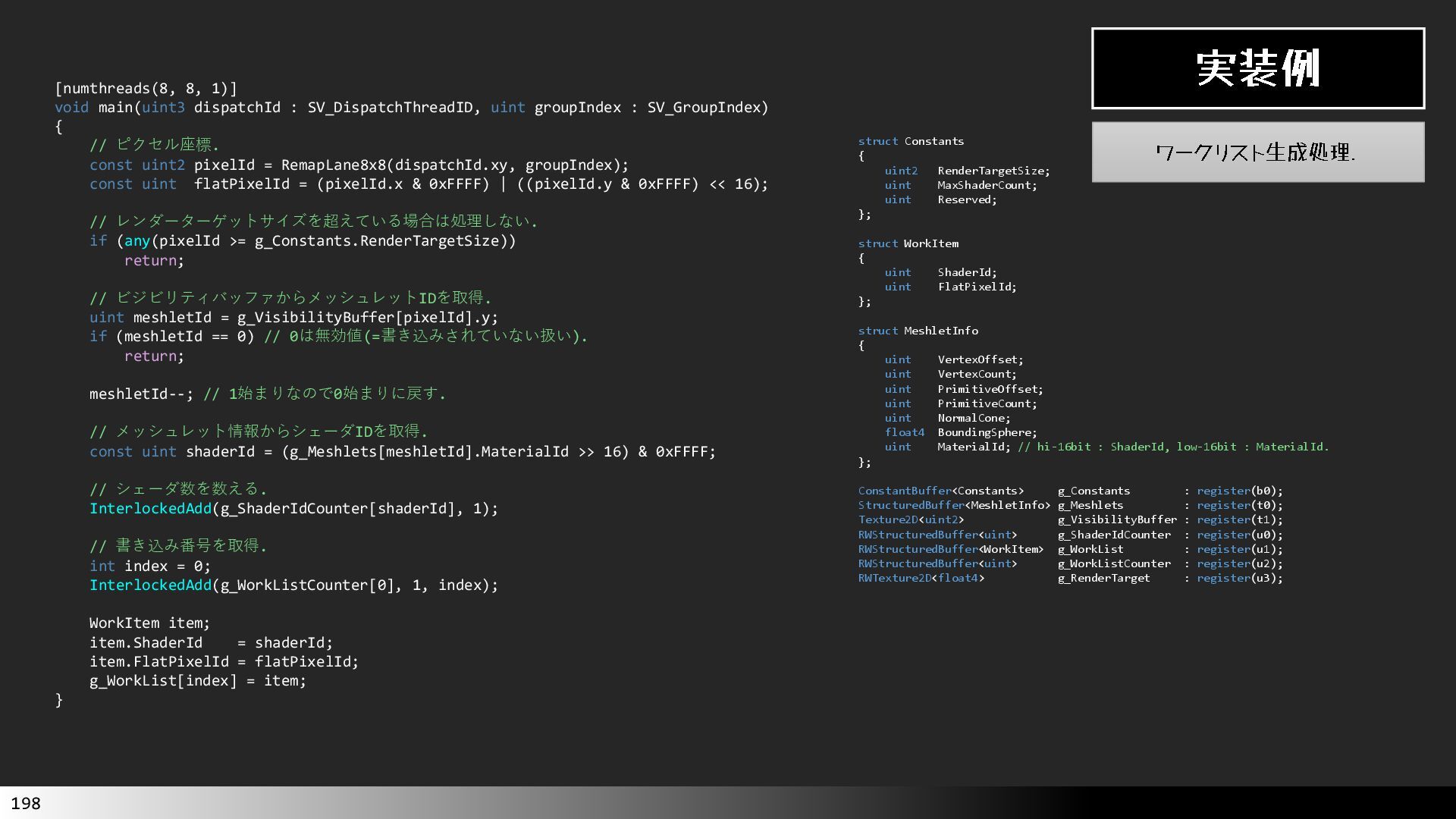This screenshot has width=1456, height=819.
Task: Click the uint PrimitiveOffset member
Action: tap(964, 390)
